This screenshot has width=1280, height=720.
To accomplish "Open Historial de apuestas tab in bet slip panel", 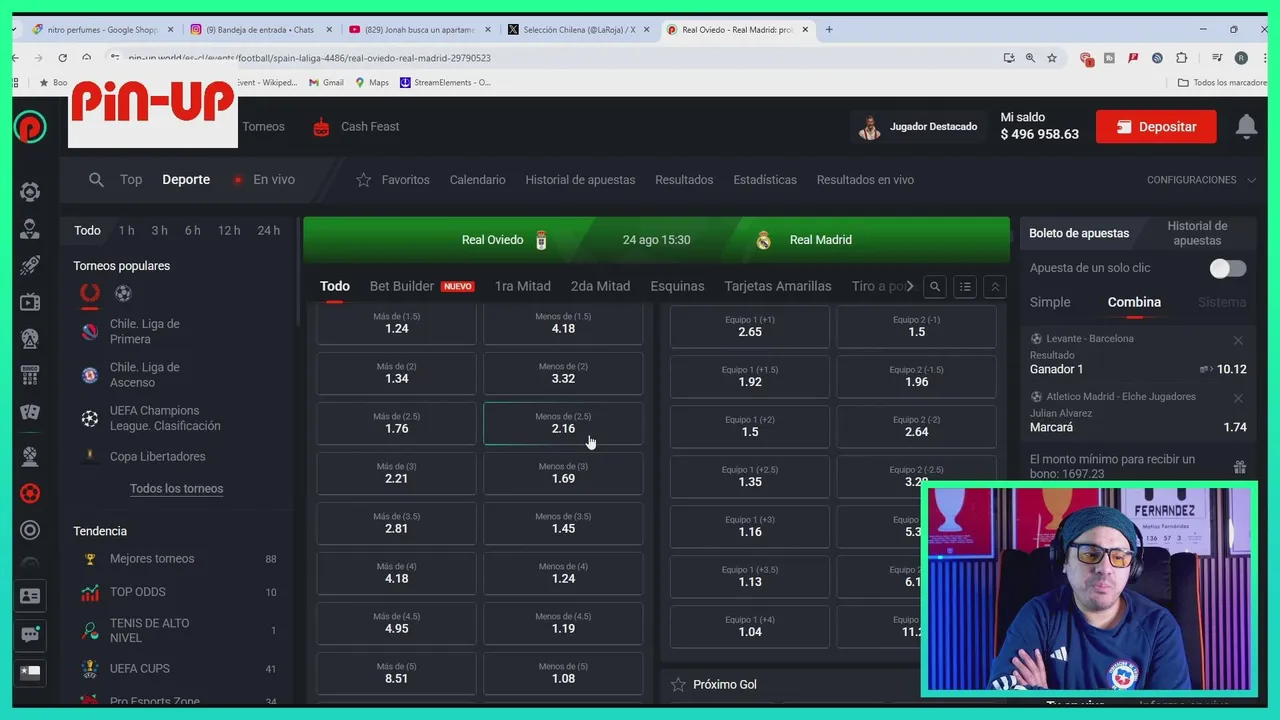I will tap(1197, 233).
